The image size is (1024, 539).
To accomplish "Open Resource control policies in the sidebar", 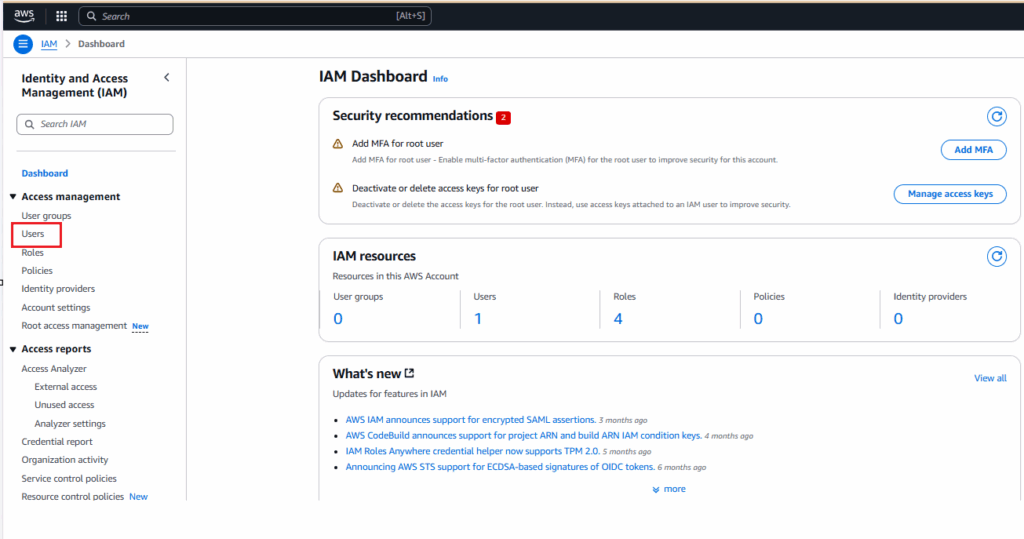I will 72,497.
